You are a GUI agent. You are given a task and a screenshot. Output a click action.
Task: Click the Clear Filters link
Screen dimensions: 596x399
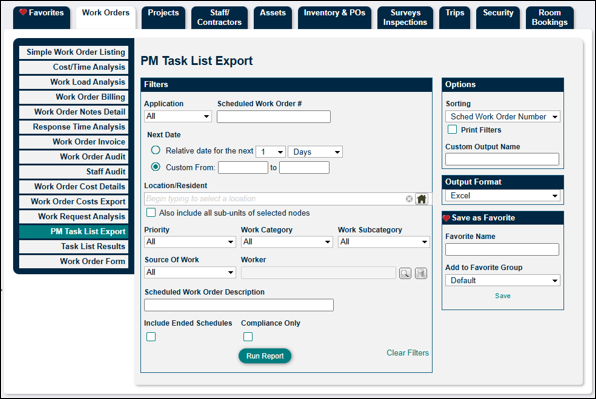pos(407,353)
